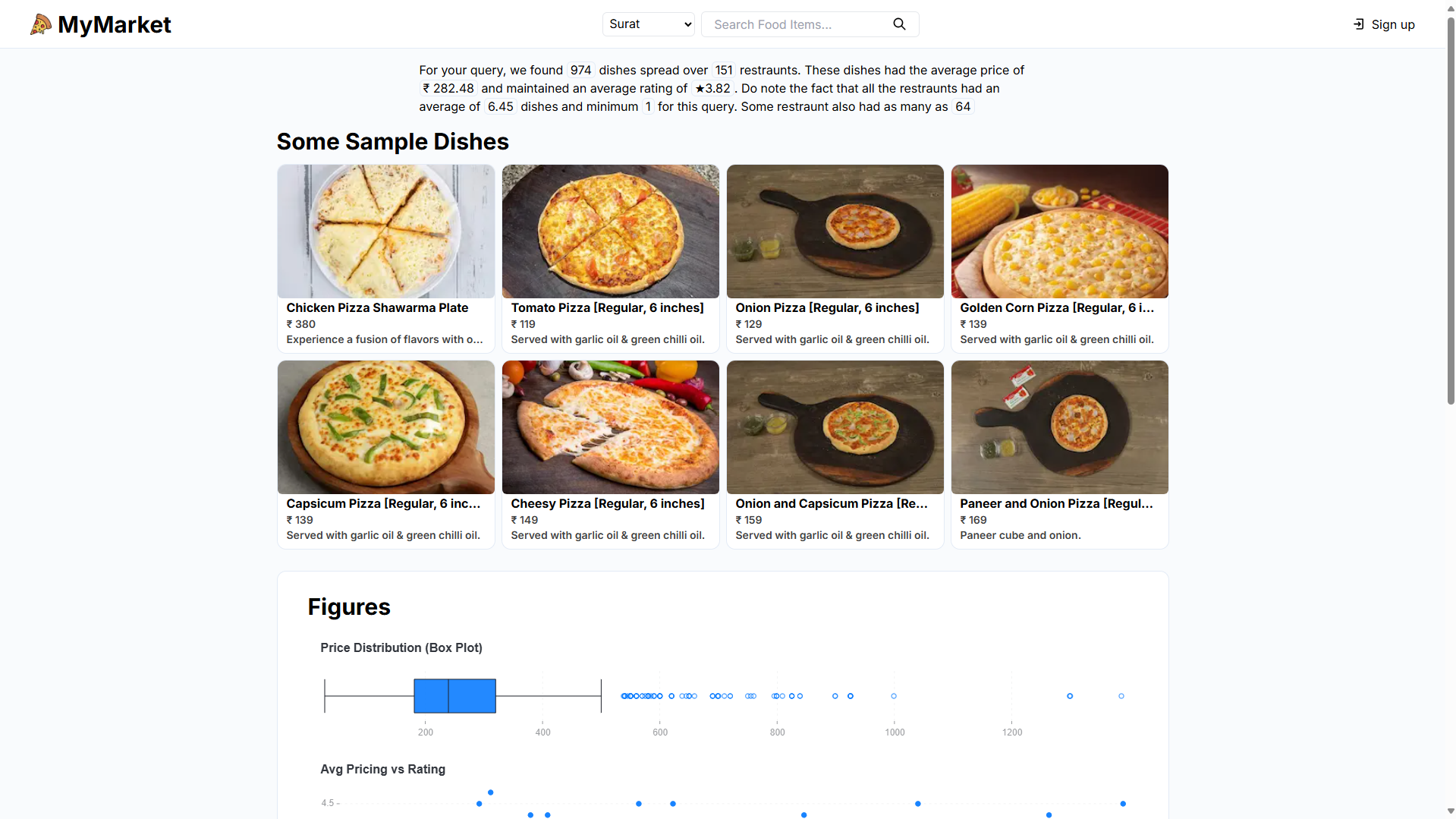Click the scrollbar down arrow
Screen dimensions: 1456x819
[1448, 811]
